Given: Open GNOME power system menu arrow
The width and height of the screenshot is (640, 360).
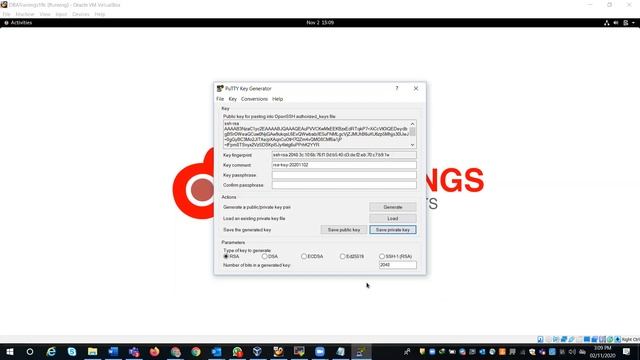Looking at the screenshot, I should [633, 23].
